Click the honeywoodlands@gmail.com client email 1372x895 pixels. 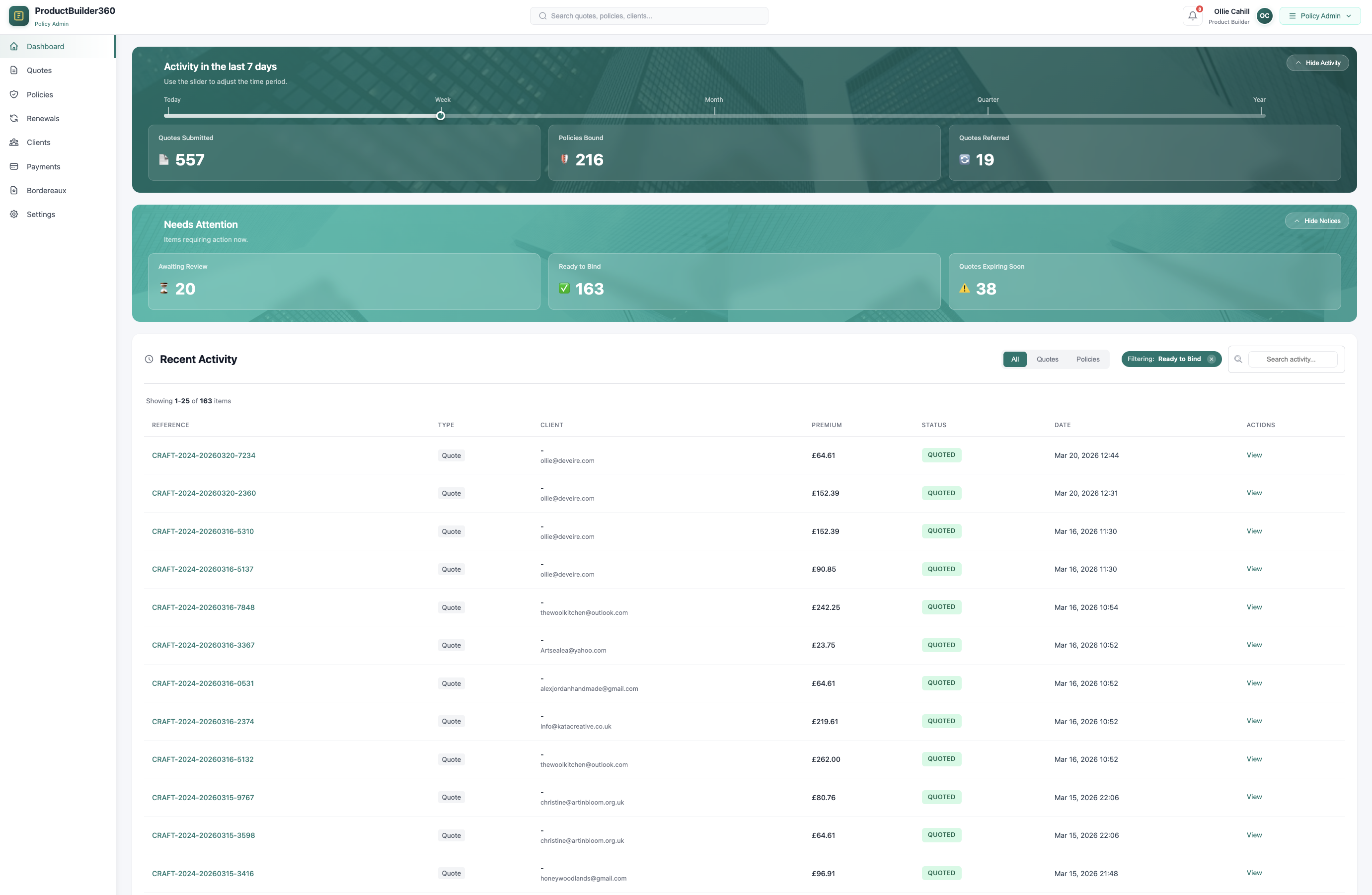[x=583, y=879]
